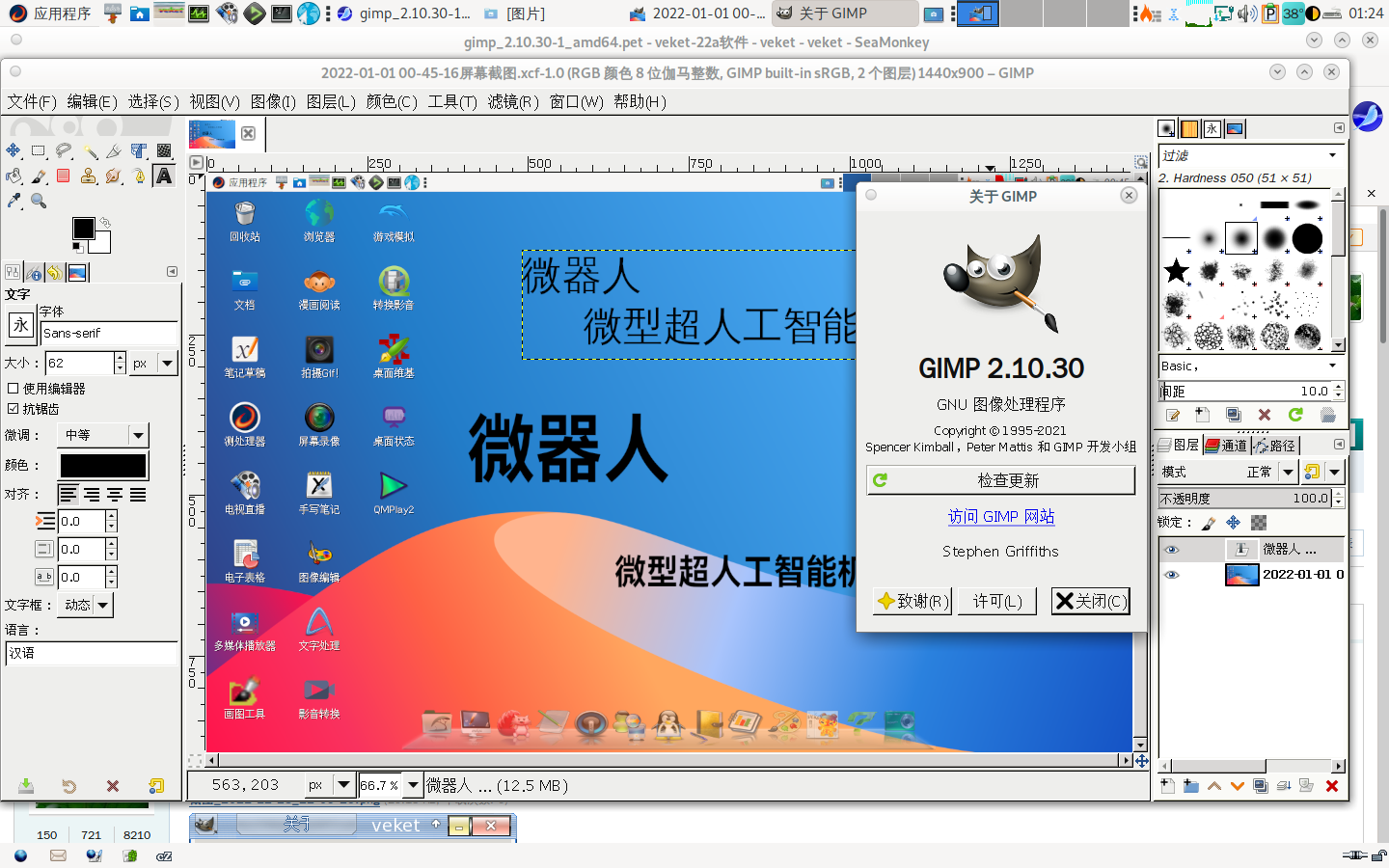The width and height of the screenshot is (1389, 868).
Task: Select the Move tool in toolbox
Action: [x=14, y=150]
